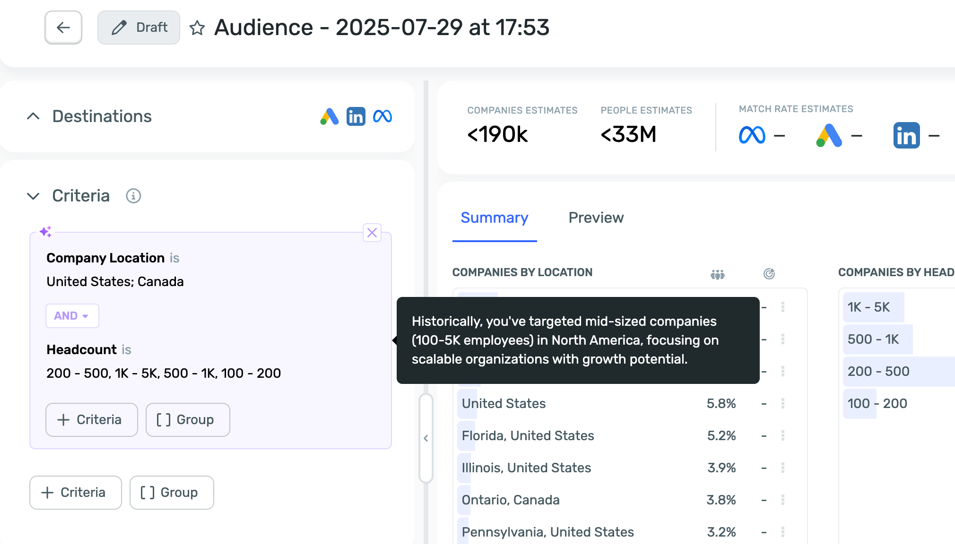
Task: Collapse the Destinations section
Action: [x=33, y=117]
